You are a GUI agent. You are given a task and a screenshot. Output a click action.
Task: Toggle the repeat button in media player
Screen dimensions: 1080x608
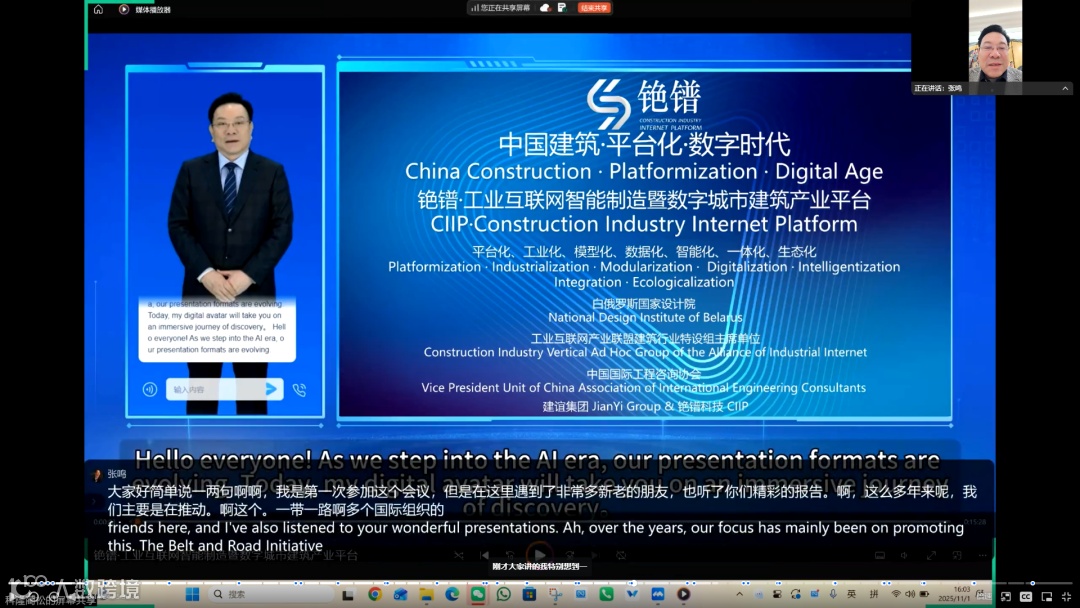click(x=621, y=555)
